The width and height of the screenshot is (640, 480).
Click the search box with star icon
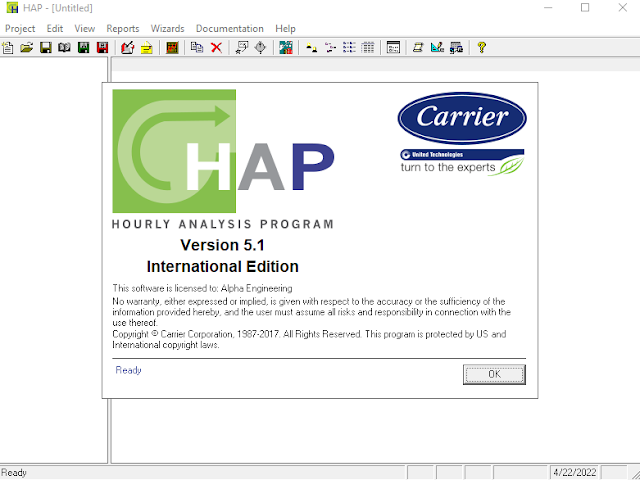[241, 48]
